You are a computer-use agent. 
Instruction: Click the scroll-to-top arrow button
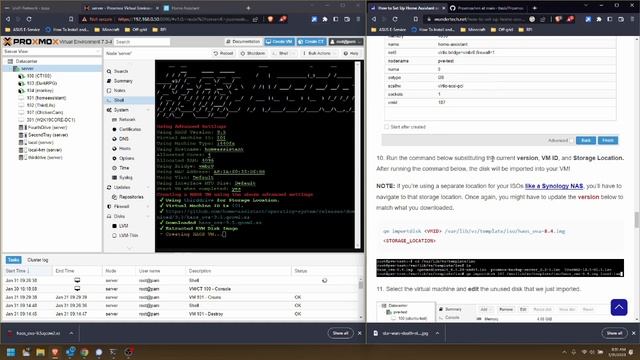pos(619,307)
